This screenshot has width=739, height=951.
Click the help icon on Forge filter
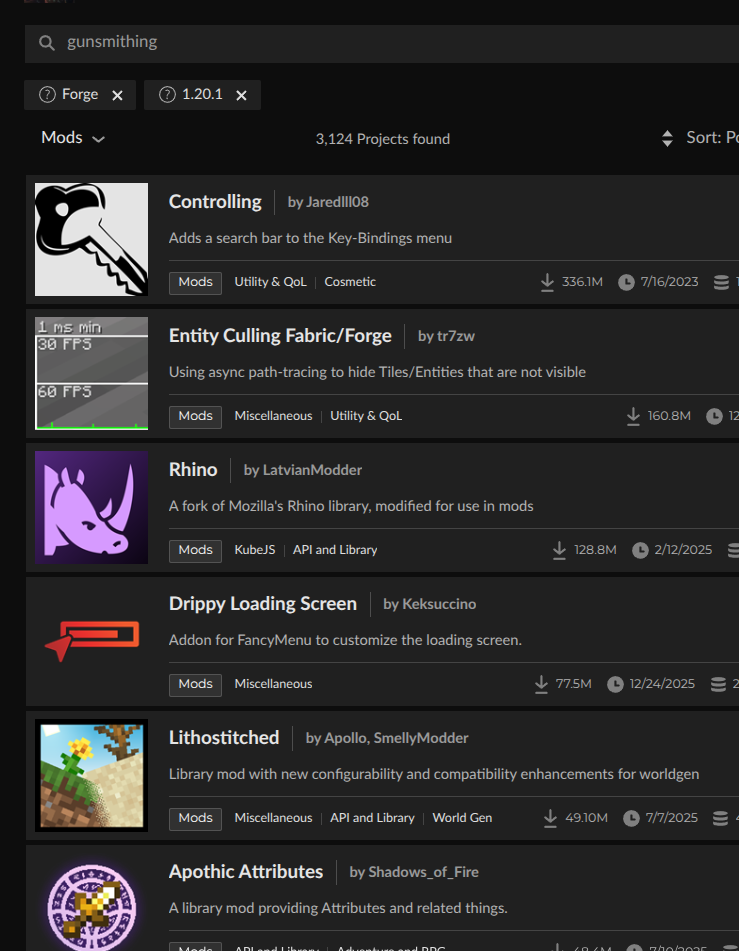coord(46,95)
